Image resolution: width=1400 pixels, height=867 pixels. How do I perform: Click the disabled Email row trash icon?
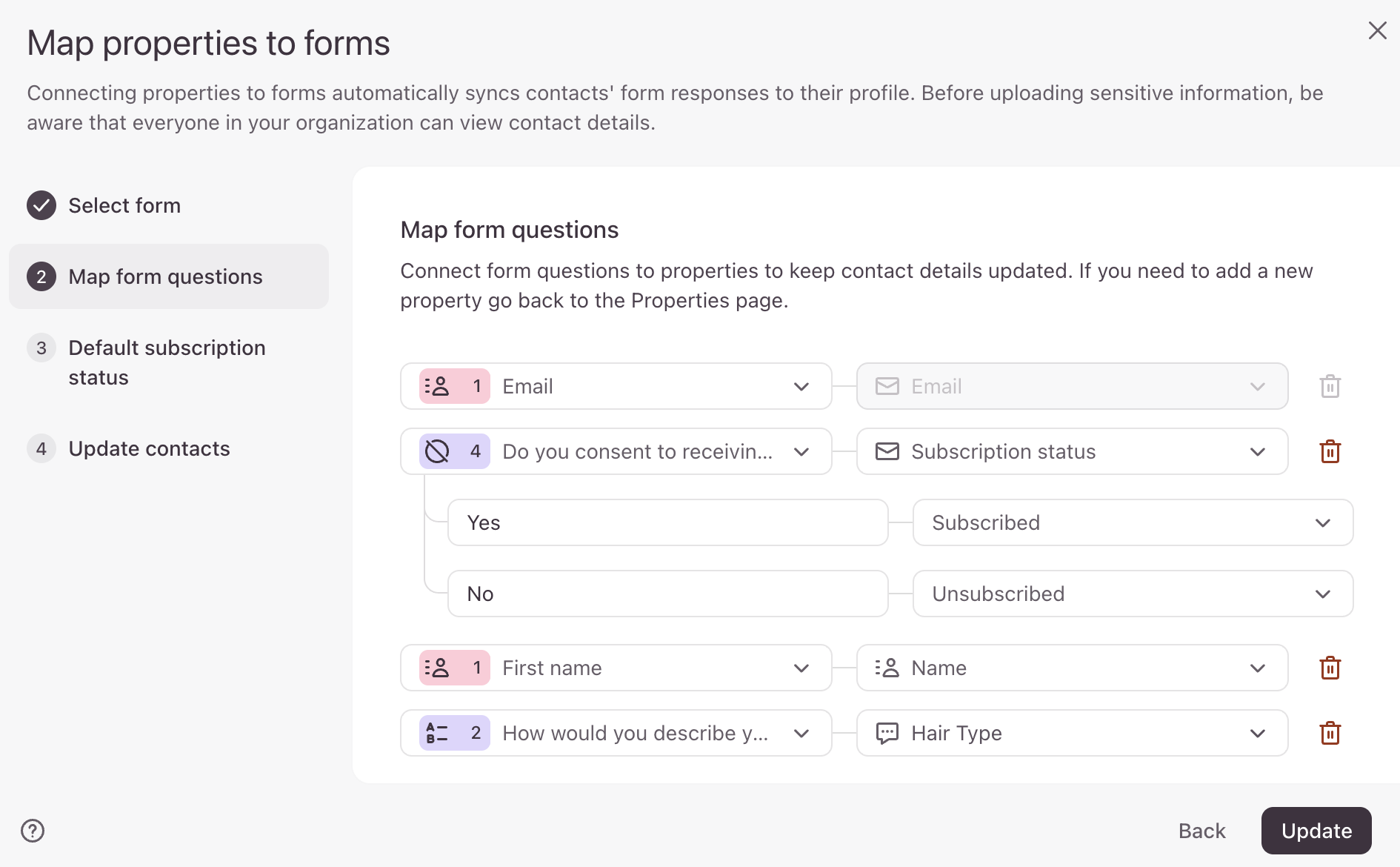pos(1330,386)
